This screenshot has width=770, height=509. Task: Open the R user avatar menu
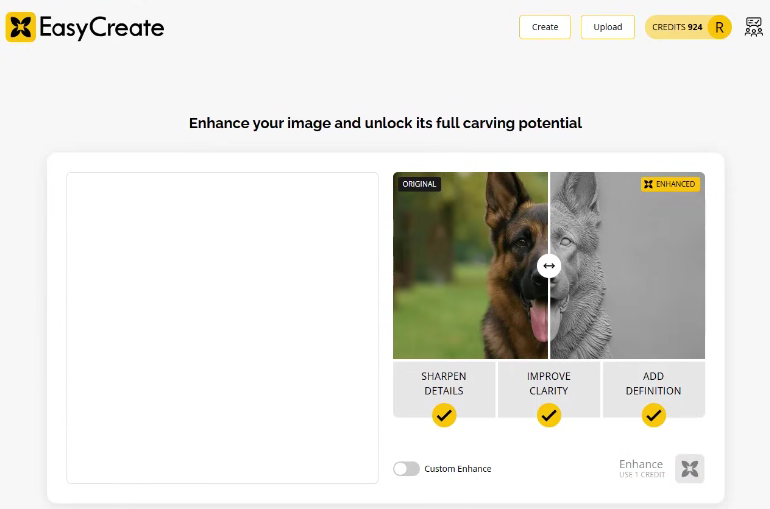[719, 27]
